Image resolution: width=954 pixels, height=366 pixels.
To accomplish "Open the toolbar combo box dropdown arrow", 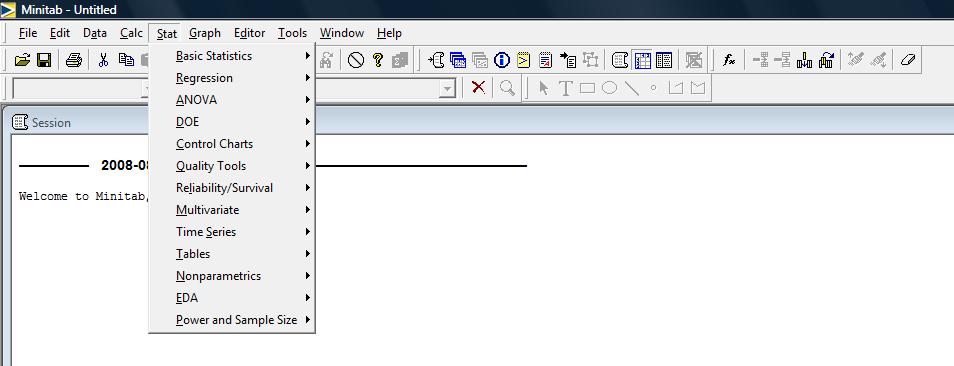I will (448, 89).
